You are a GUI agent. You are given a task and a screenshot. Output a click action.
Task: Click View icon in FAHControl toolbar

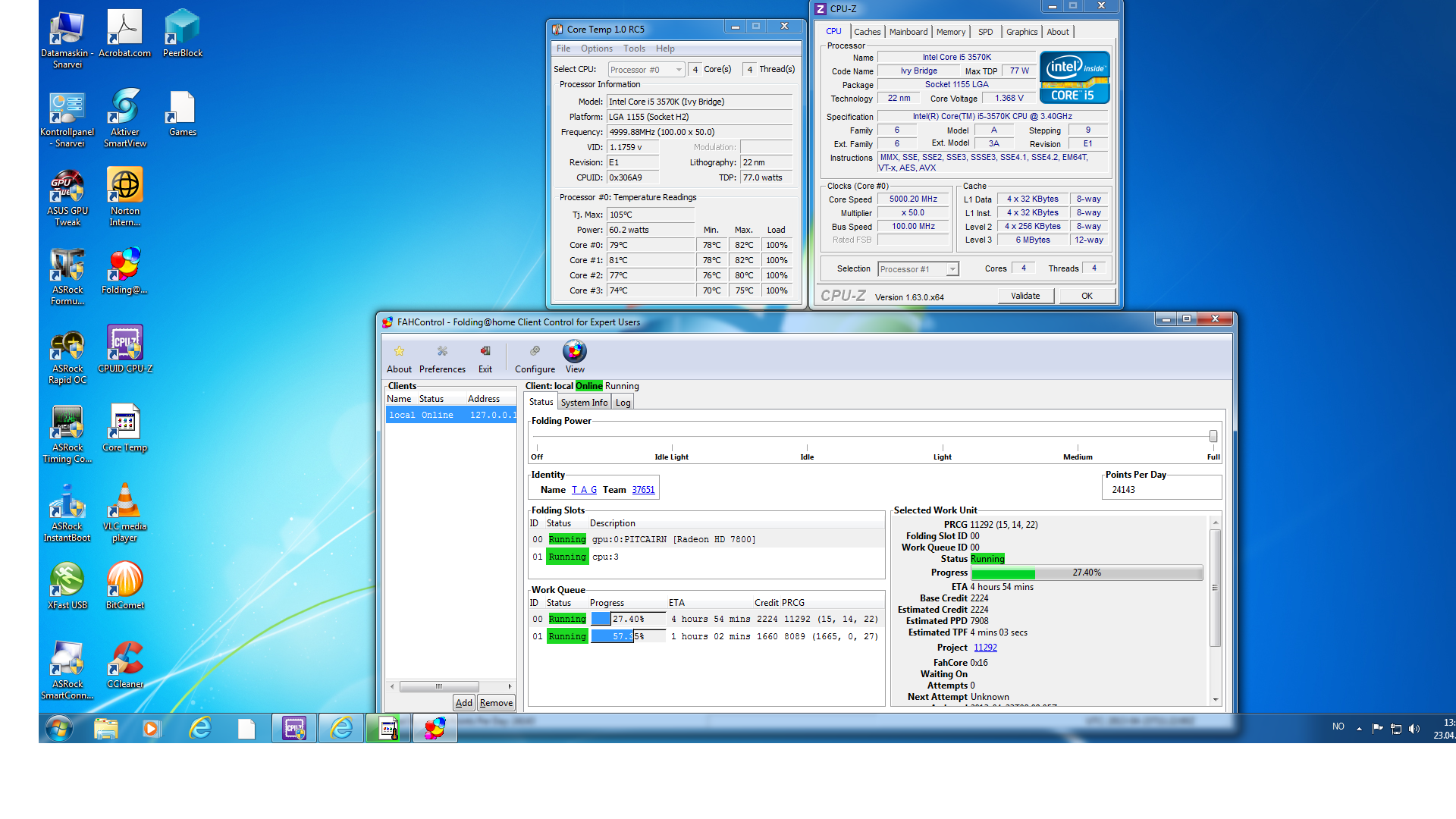pyautogui.click(x=575, y=357)
